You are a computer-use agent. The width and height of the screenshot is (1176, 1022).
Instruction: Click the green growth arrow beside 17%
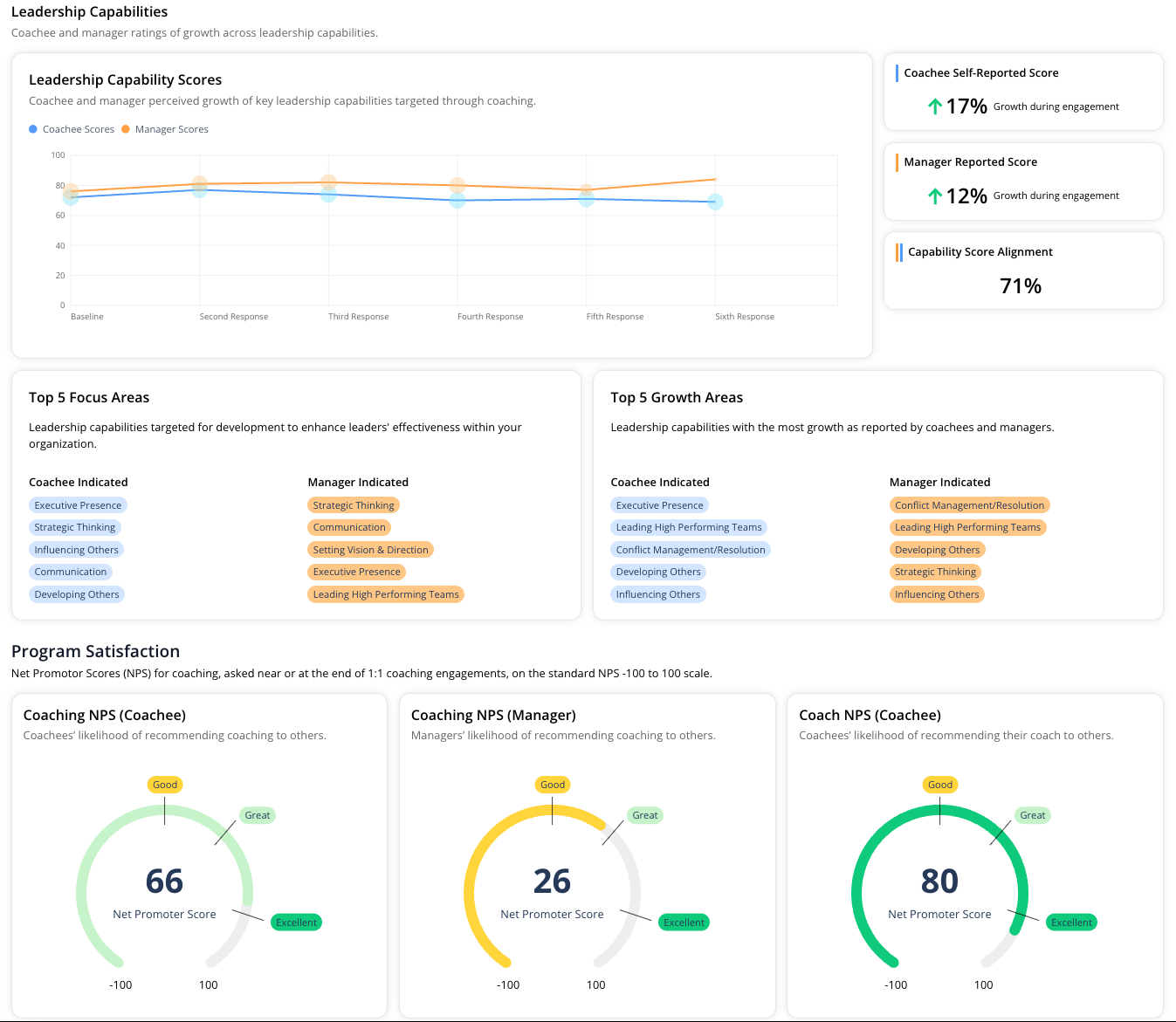tap(934, 106)
